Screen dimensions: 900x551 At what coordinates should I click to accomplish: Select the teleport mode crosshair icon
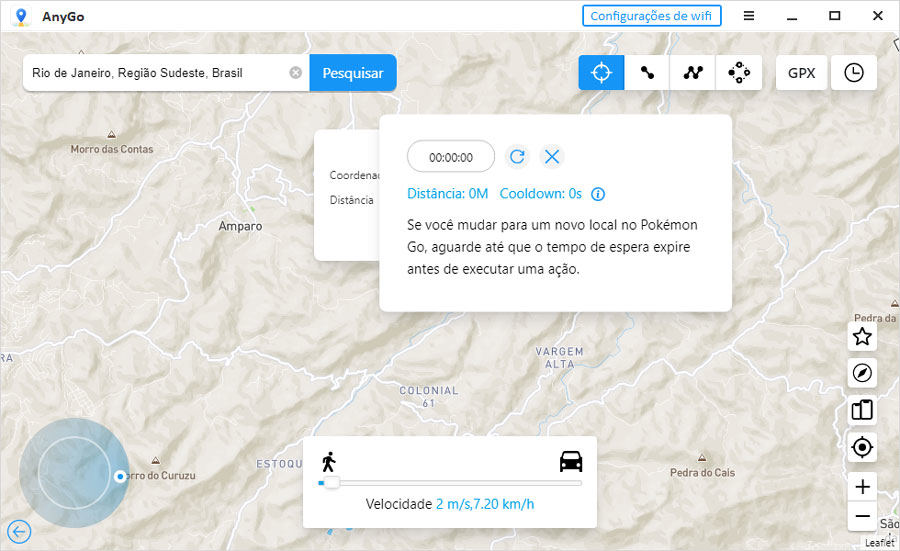tap(601, 73)
